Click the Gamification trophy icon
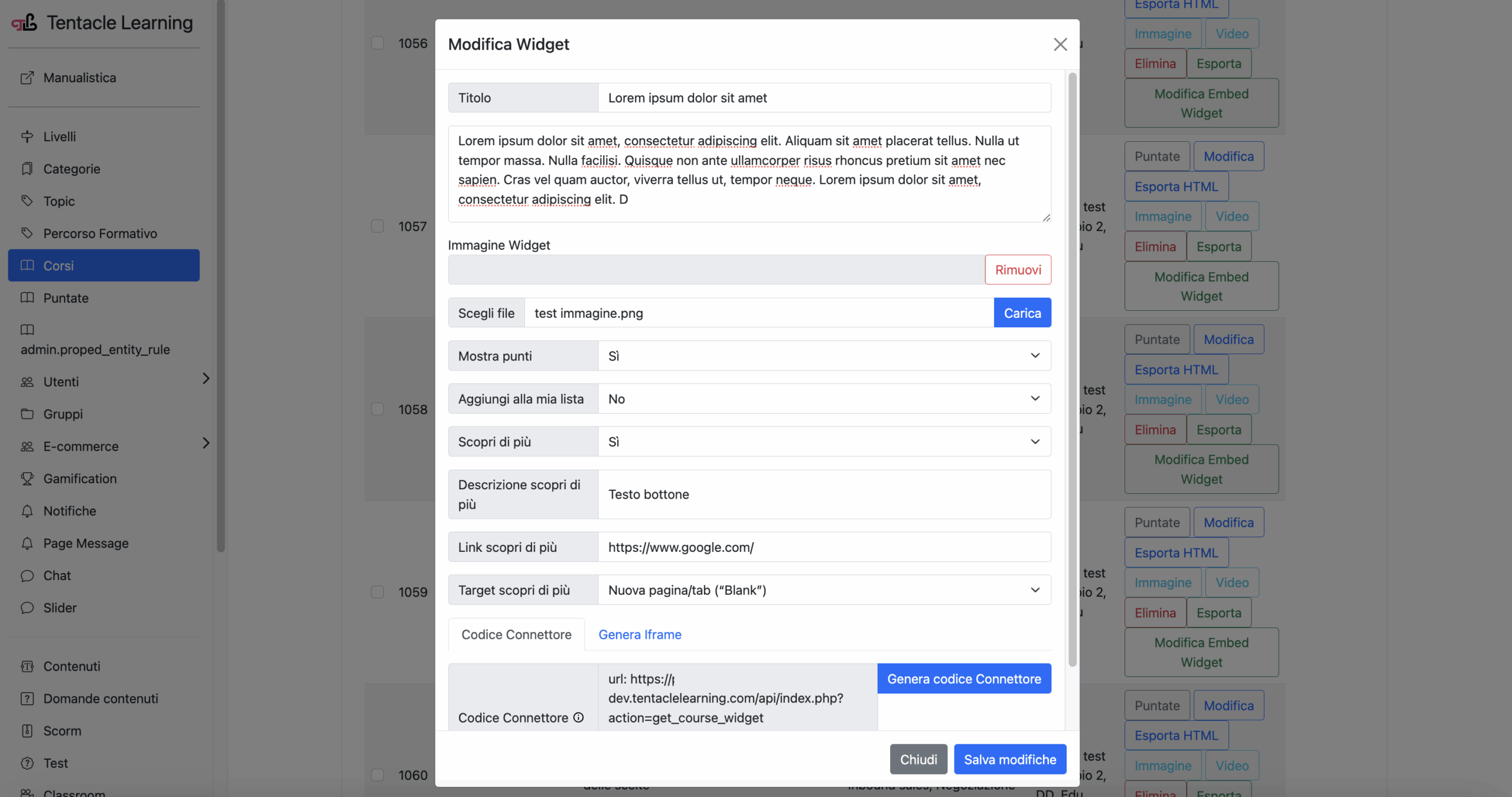Image resolution: width=1512 pixels, height=797 pixels. [x=27, y=479]
